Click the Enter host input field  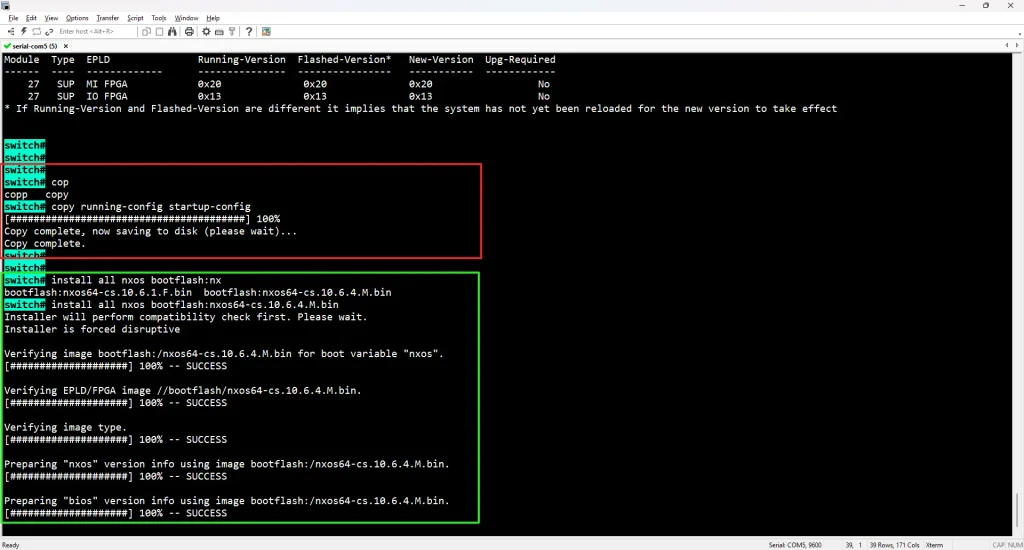tap(95, 31)
